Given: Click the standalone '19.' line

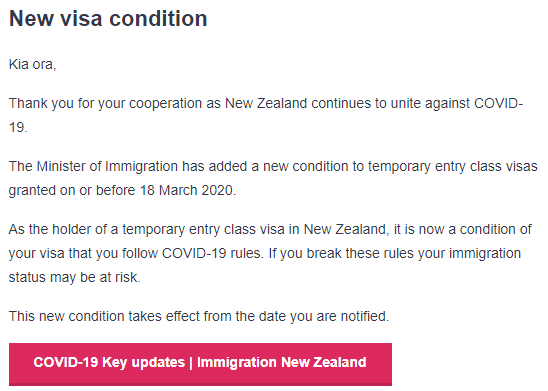Looking at the screenshot, I should (x=18, y=128).
